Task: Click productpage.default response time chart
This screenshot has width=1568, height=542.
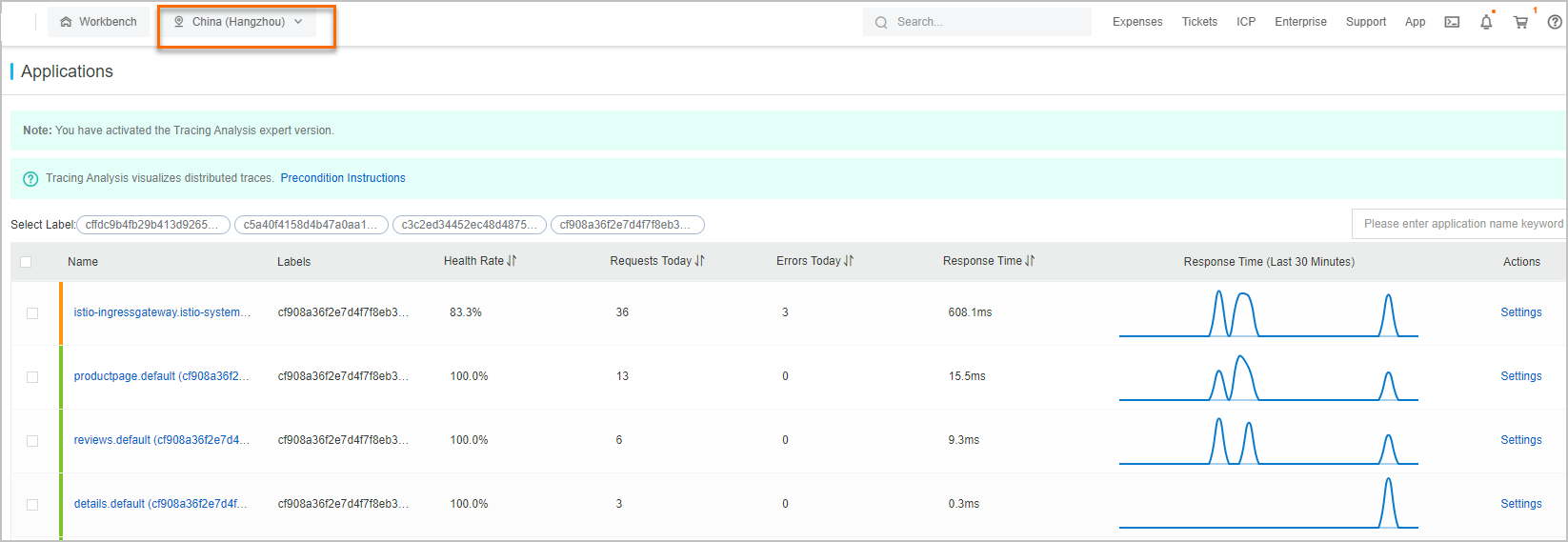Action: (x=1268, y=377)
